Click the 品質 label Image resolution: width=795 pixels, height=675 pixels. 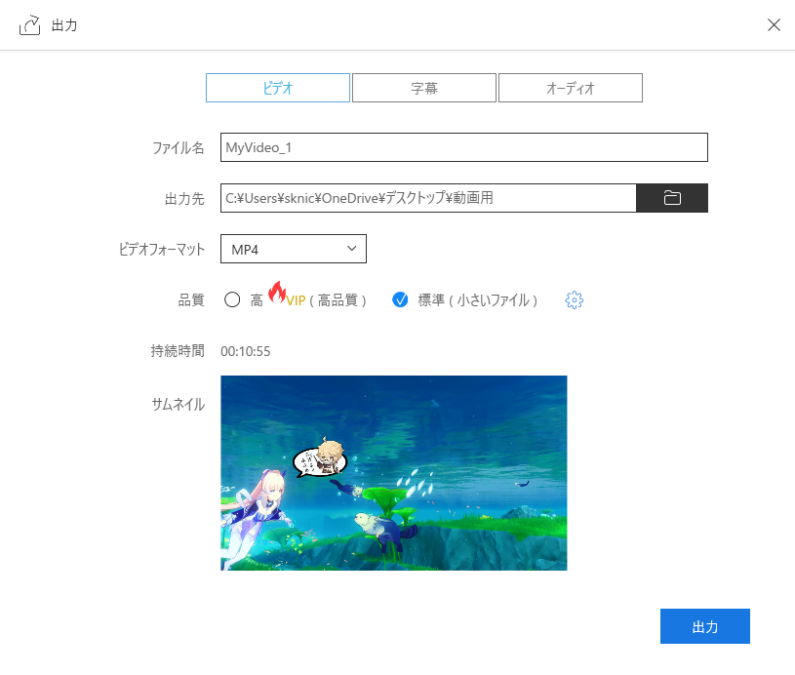[191, 300]
